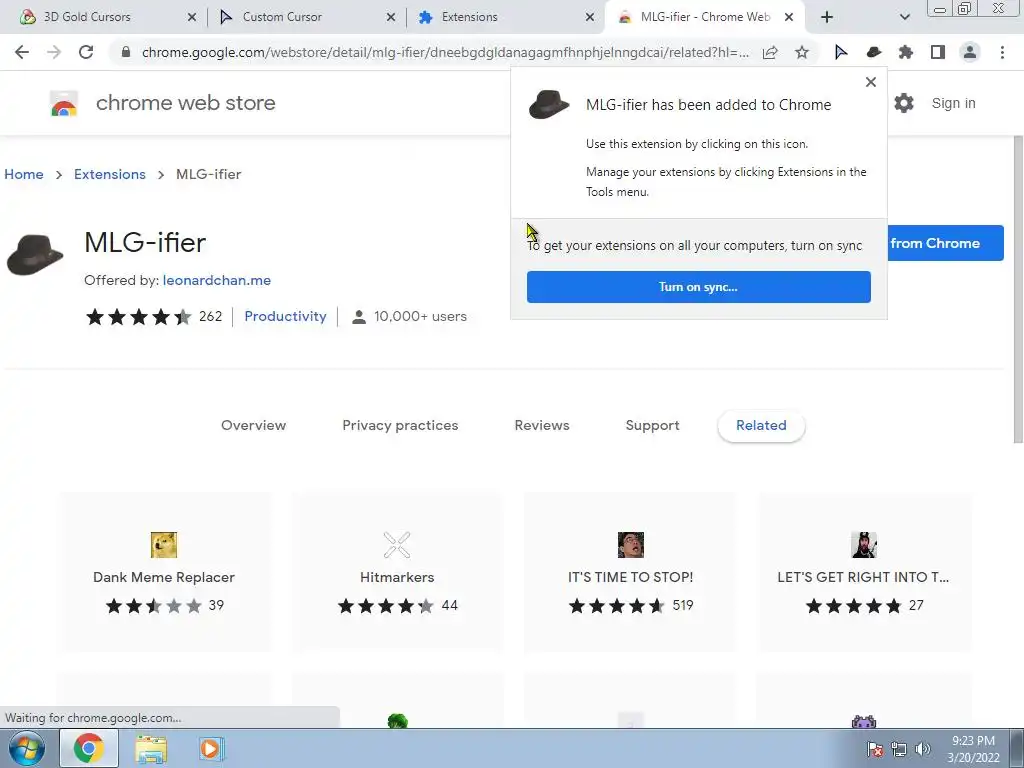Click the network tray icon

899,749
